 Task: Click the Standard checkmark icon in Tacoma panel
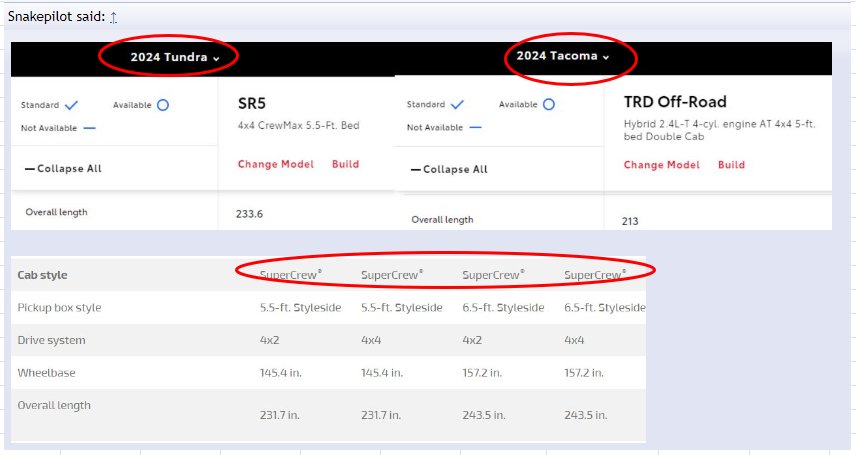[457, 104]
